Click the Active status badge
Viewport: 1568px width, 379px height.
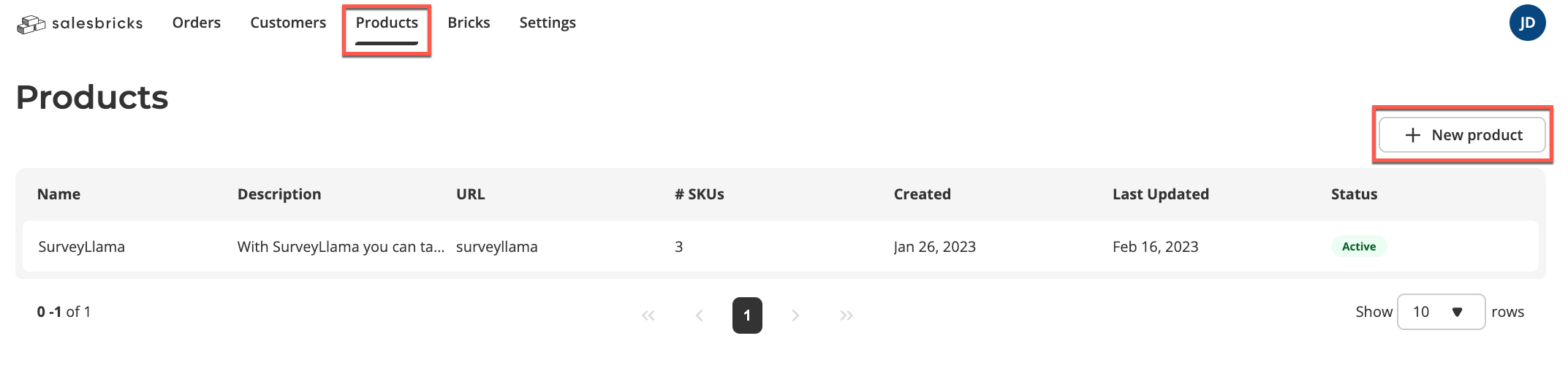pyautogui.click(x=1359, y=247)
